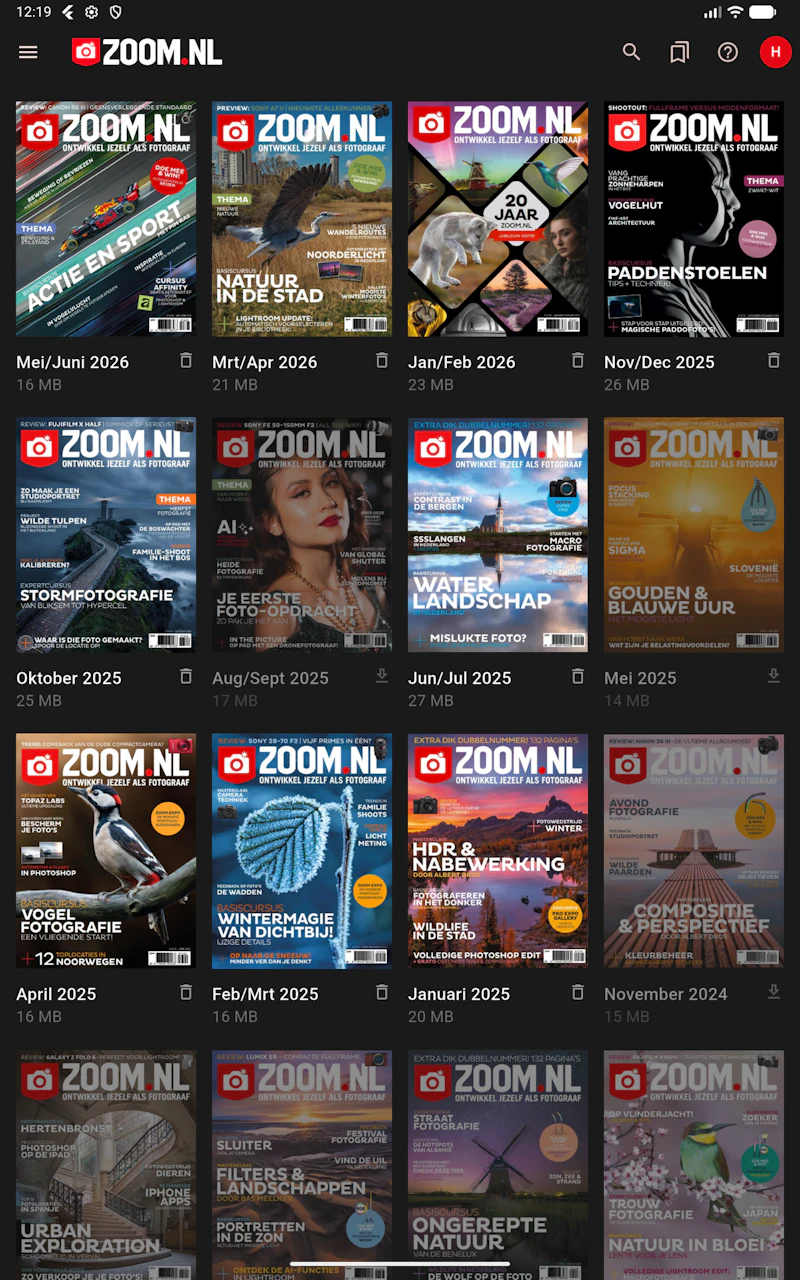The width and height of the screenshot is (800, 1280).
Task: Select the Aug/Sept 2025 title
Action: point(271,678)
